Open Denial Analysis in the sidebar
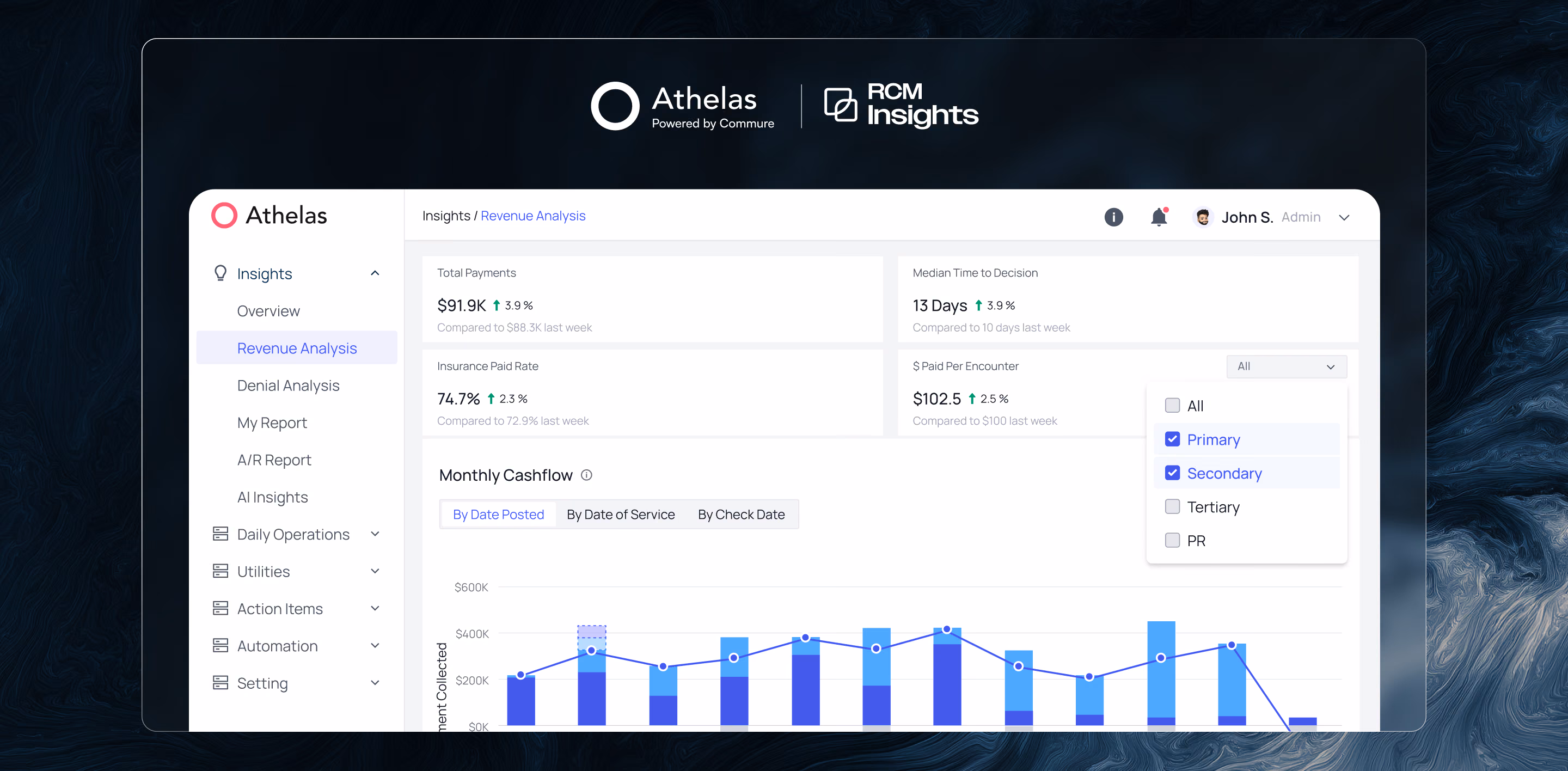 (288, 385)
